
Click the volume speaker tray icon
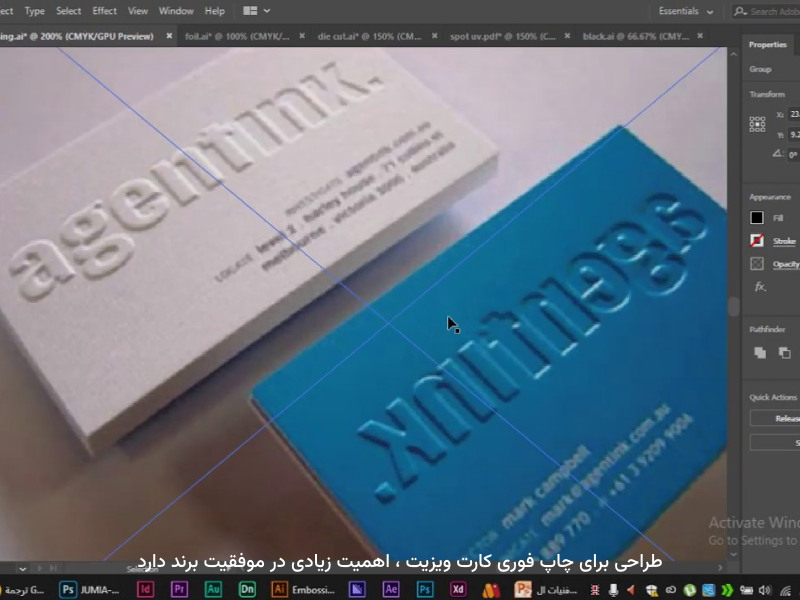(x=764, y=590)
